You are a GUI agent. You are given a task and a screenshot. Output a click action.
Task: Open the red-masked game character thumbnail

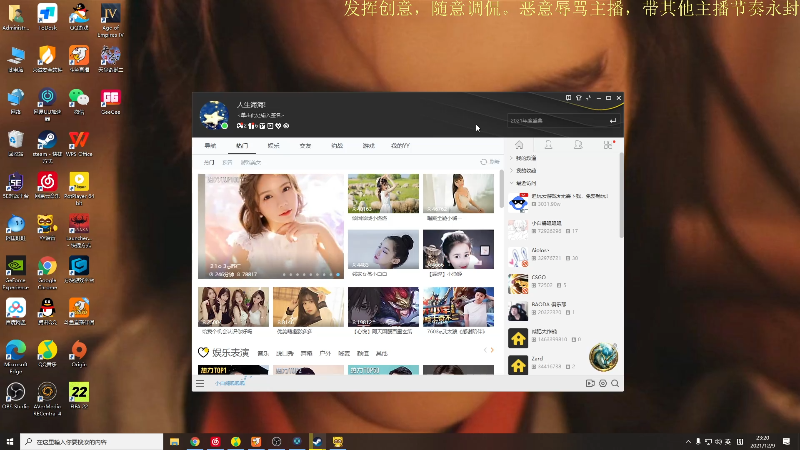pos(383,307)
